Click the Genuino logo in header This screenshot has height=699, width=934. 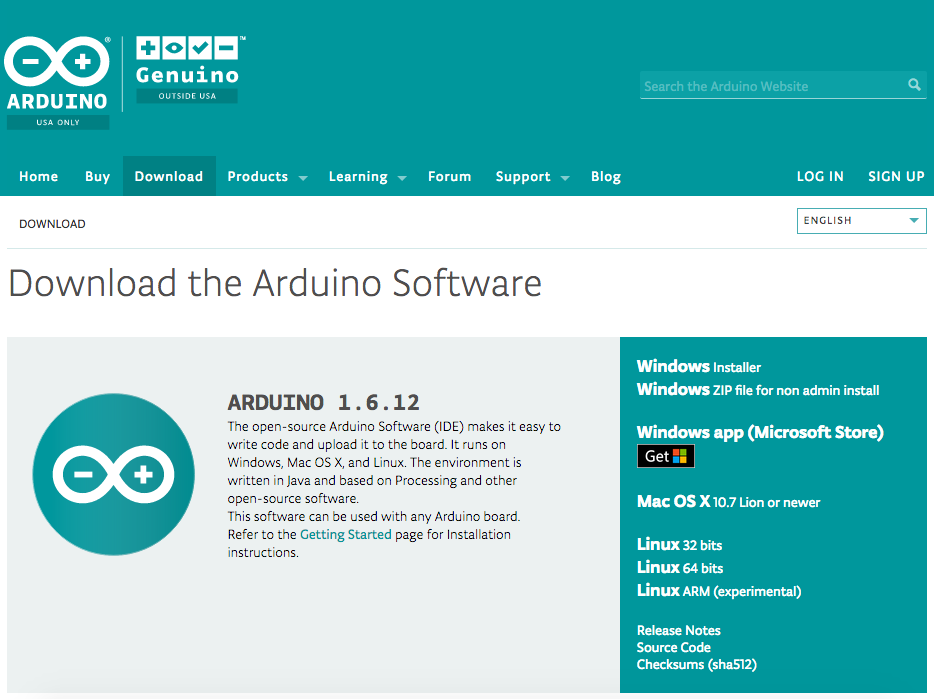[190, 70]
